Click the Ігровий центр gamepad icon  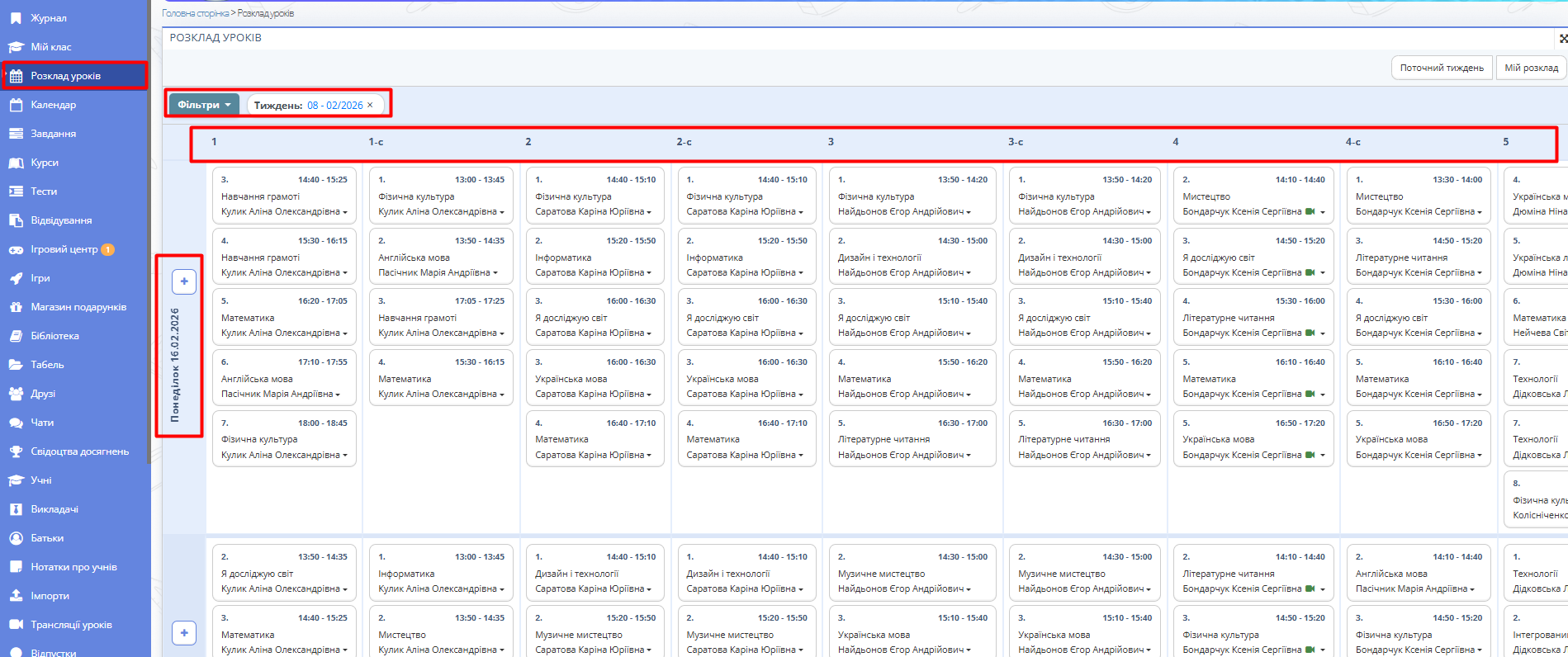point(16,249)
